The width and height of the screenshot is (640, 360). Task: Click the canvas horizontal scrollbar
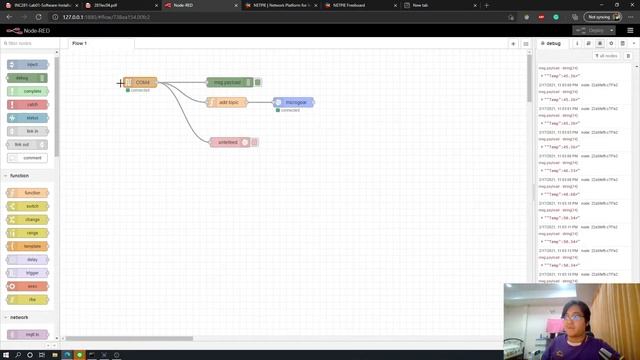(129, 338)
